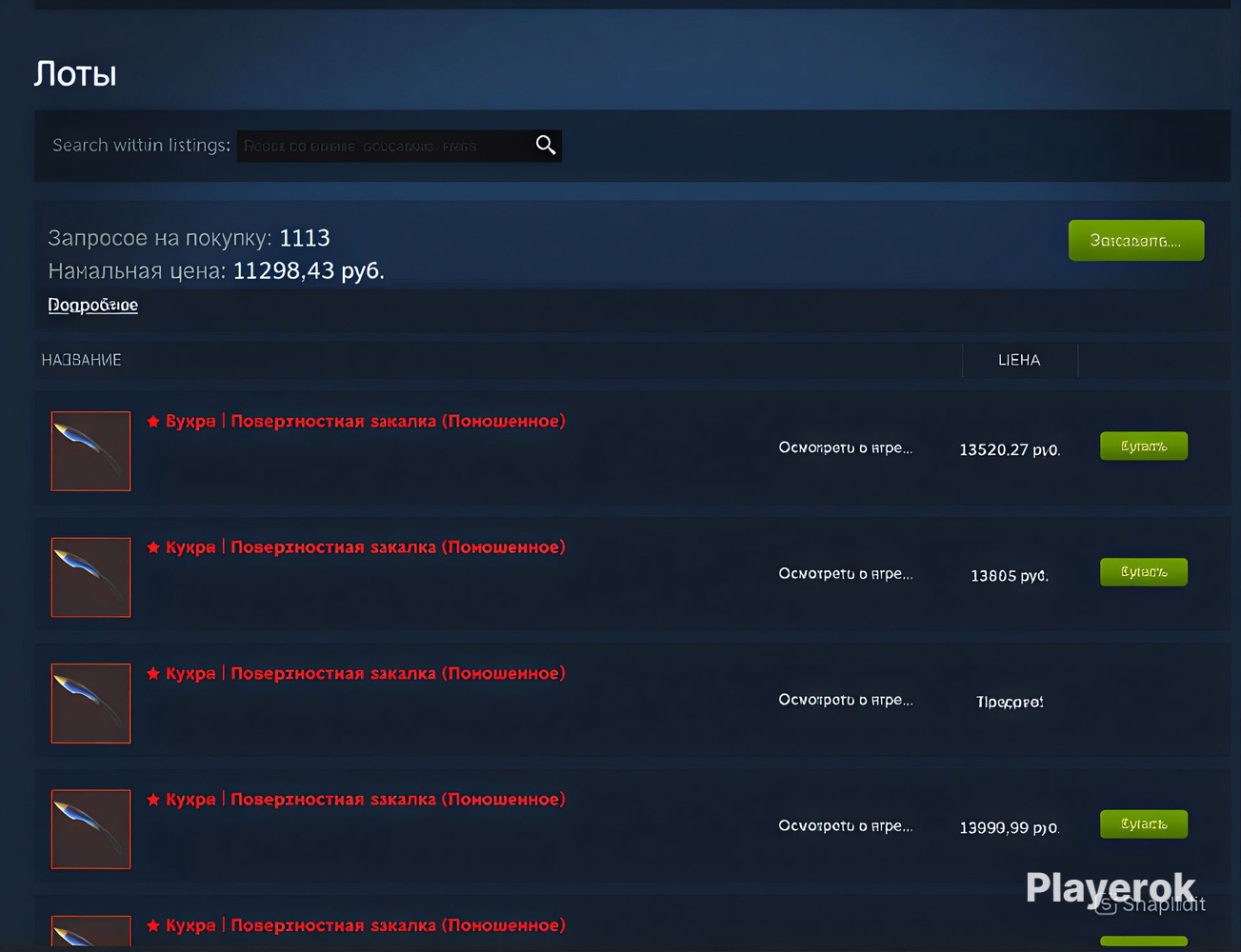1241x952 pixels.
Task: Click the green buy order button at top right
Action: click(x=1136, y=240)
